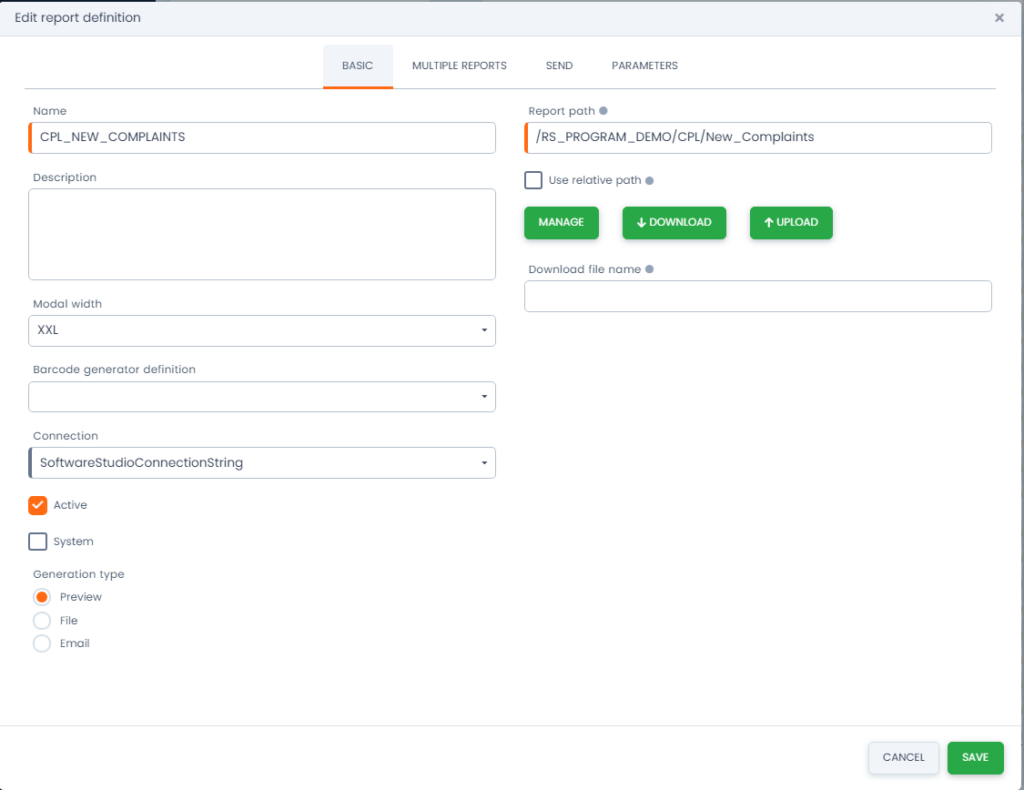Uncheck the Active checkbox
This screenshot has width=1024, height=790.
(38, 506)
